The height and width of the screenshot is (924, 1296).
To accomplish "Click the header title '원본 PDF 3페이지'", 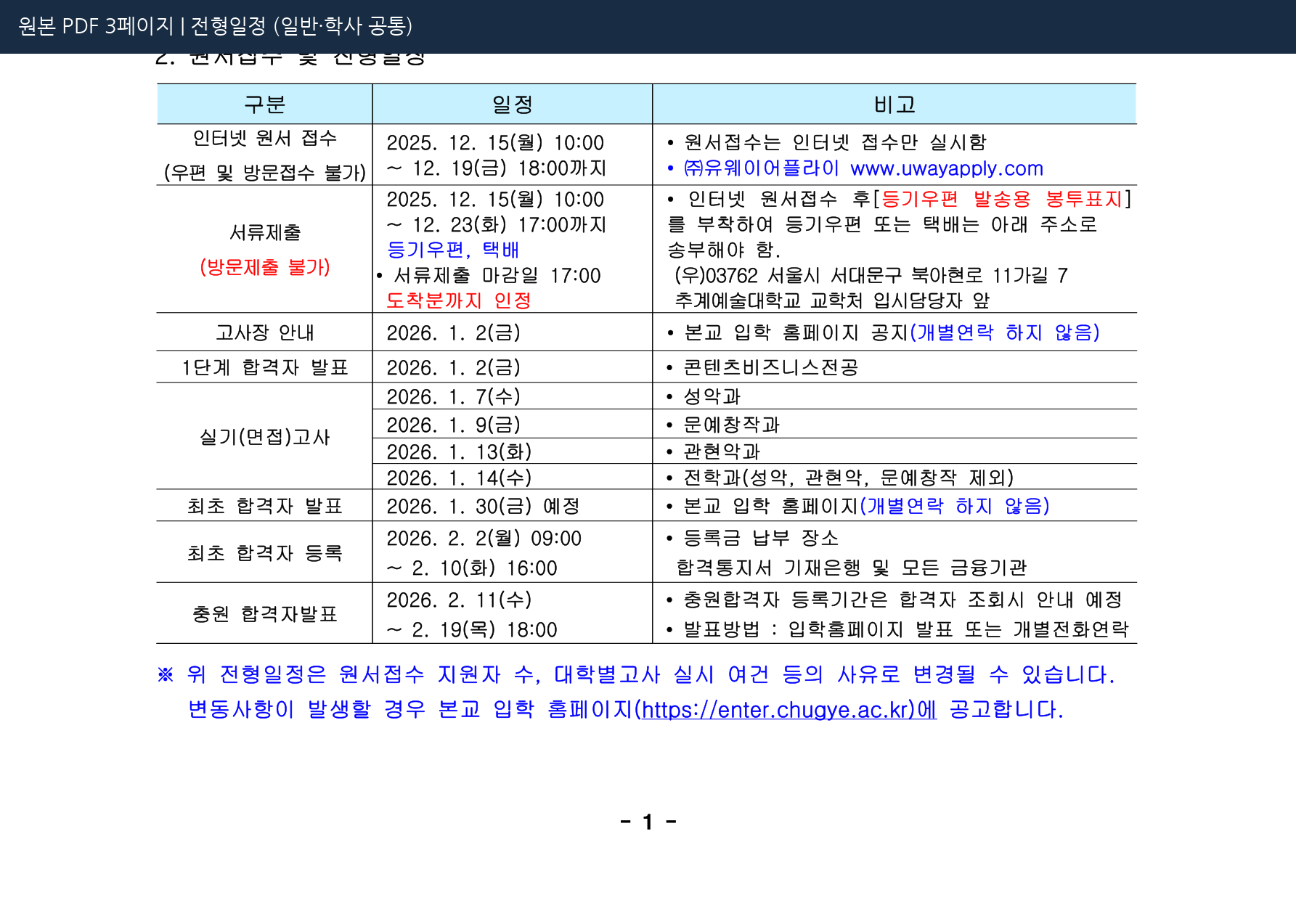I will tap(95, 26).
